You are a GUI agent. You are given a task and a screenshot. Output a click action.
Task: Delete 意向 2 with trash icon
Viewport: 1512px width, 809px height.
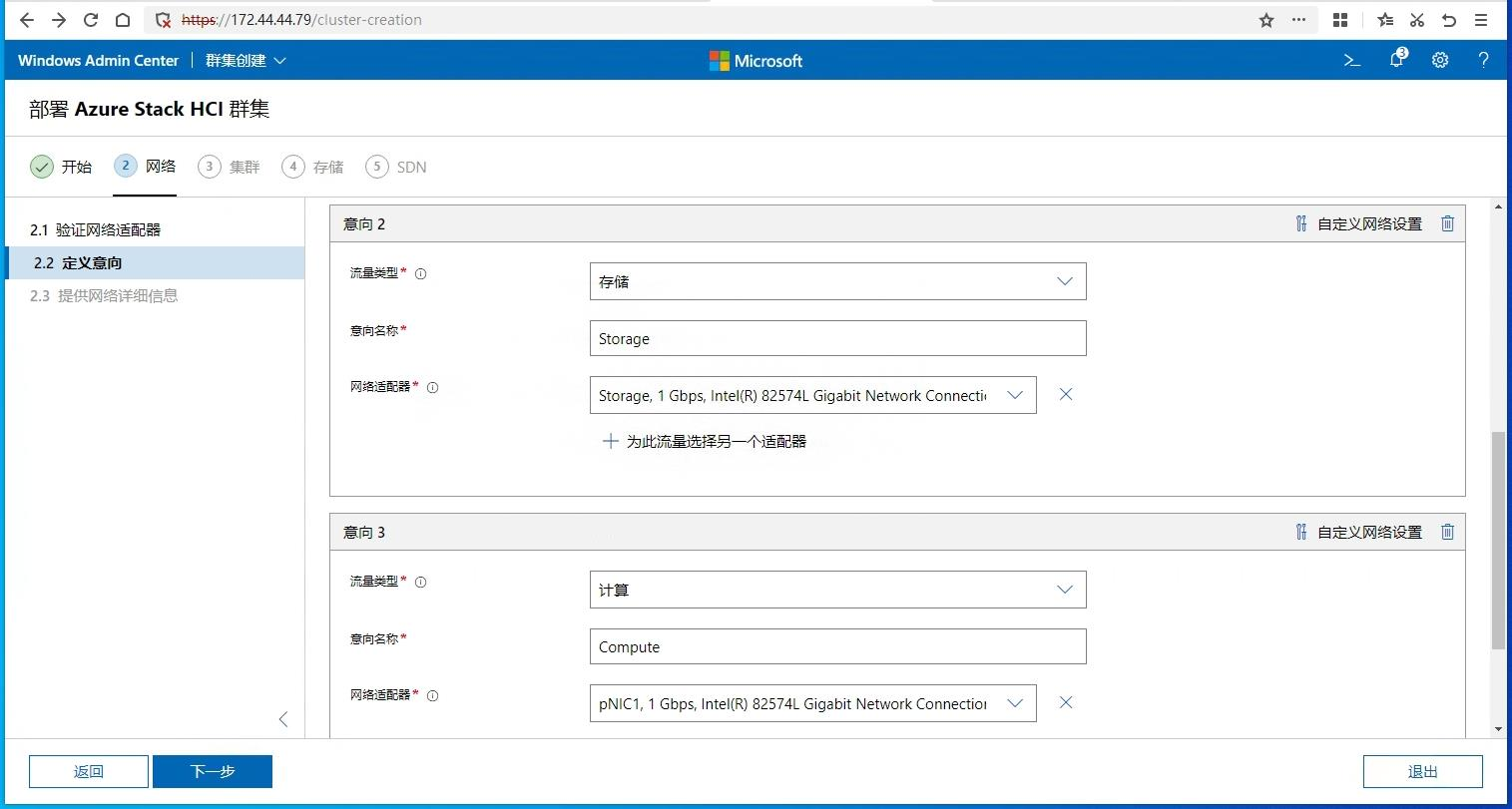click(1448, 223)
